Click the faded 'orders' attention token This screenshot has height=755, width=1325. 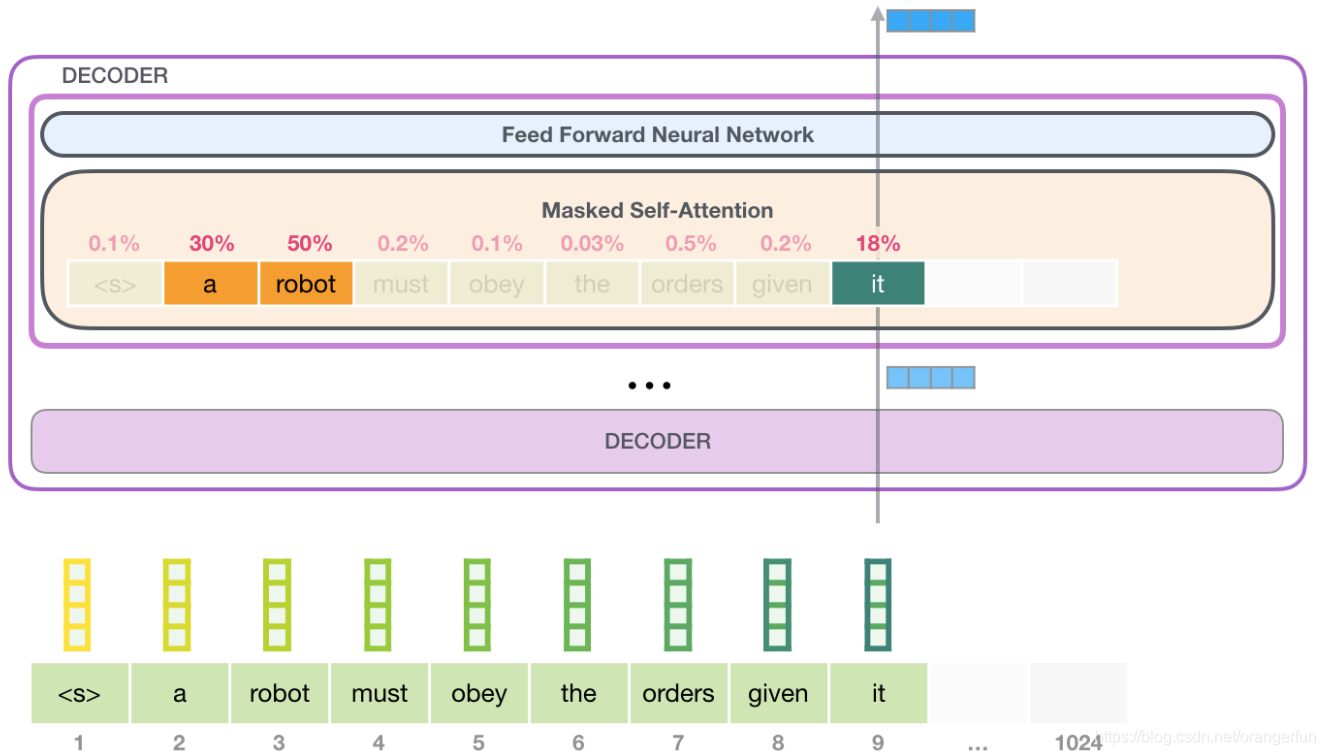point(687,284)
